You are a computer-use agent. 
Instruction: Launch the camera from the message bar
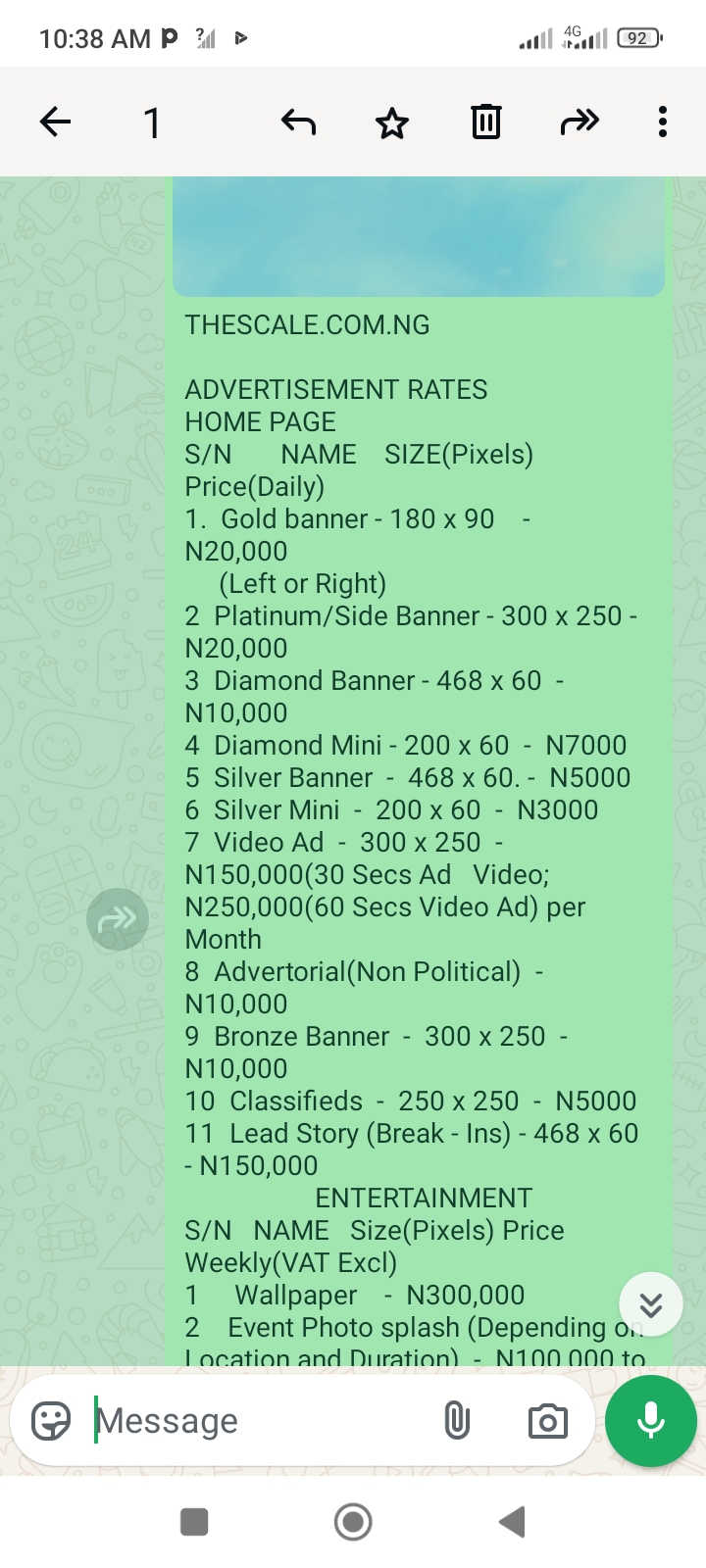[547, 1421]
